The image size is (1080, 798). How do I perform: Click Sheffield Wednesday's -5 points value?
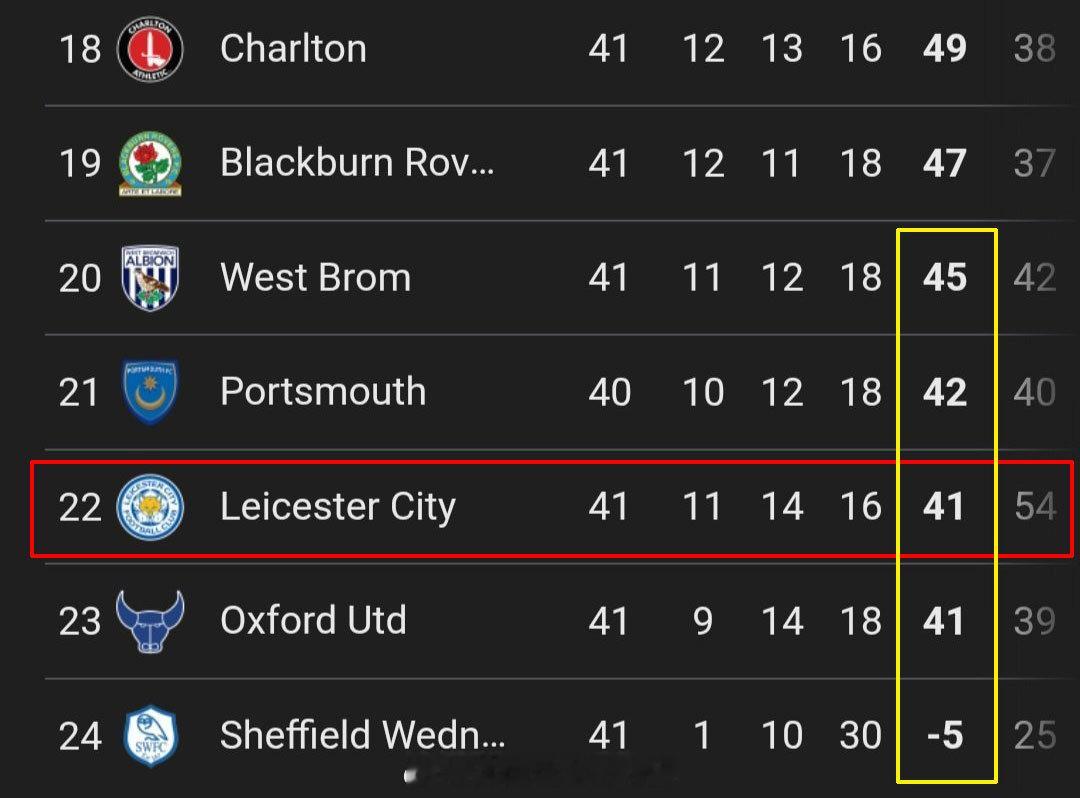(944, 736)
